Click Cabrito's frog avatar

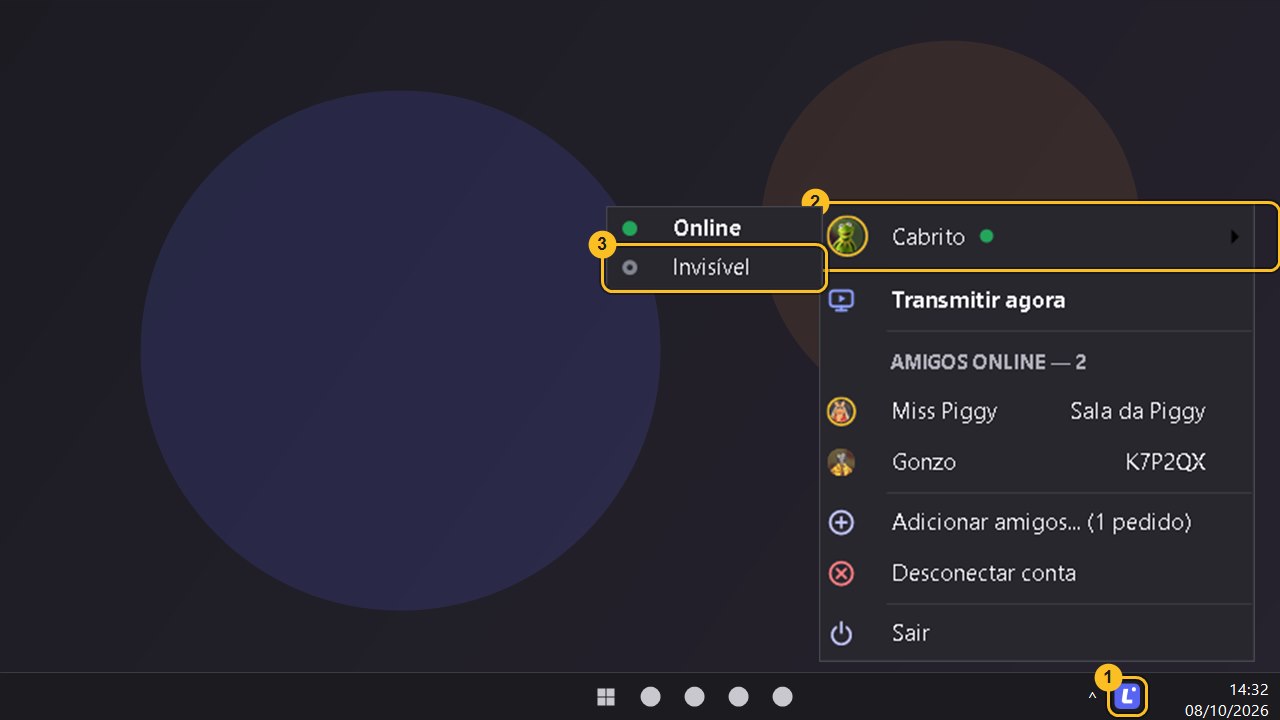point(847,237)
